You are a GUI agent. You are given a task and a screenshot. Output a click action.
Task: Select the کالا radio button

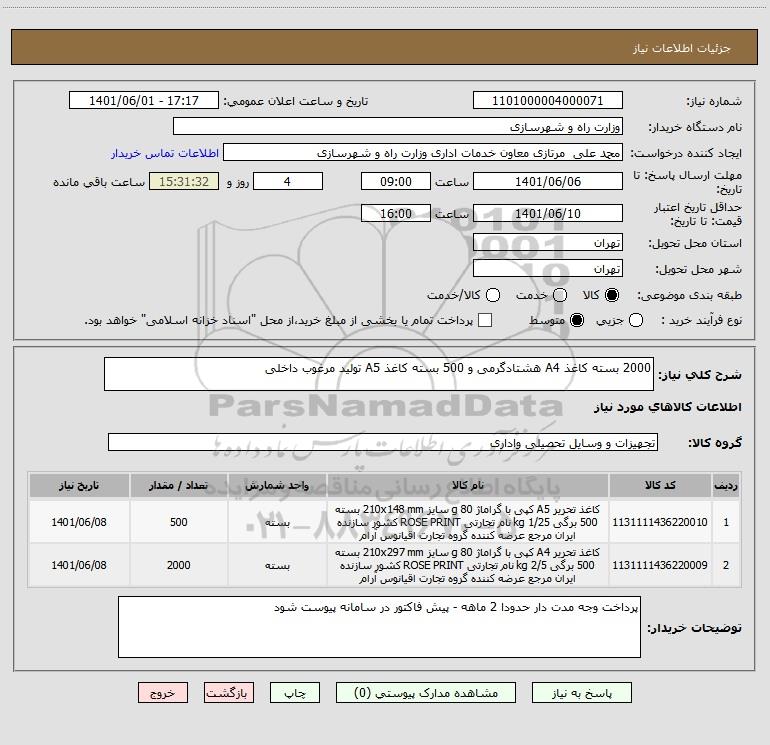coord(612,295)
